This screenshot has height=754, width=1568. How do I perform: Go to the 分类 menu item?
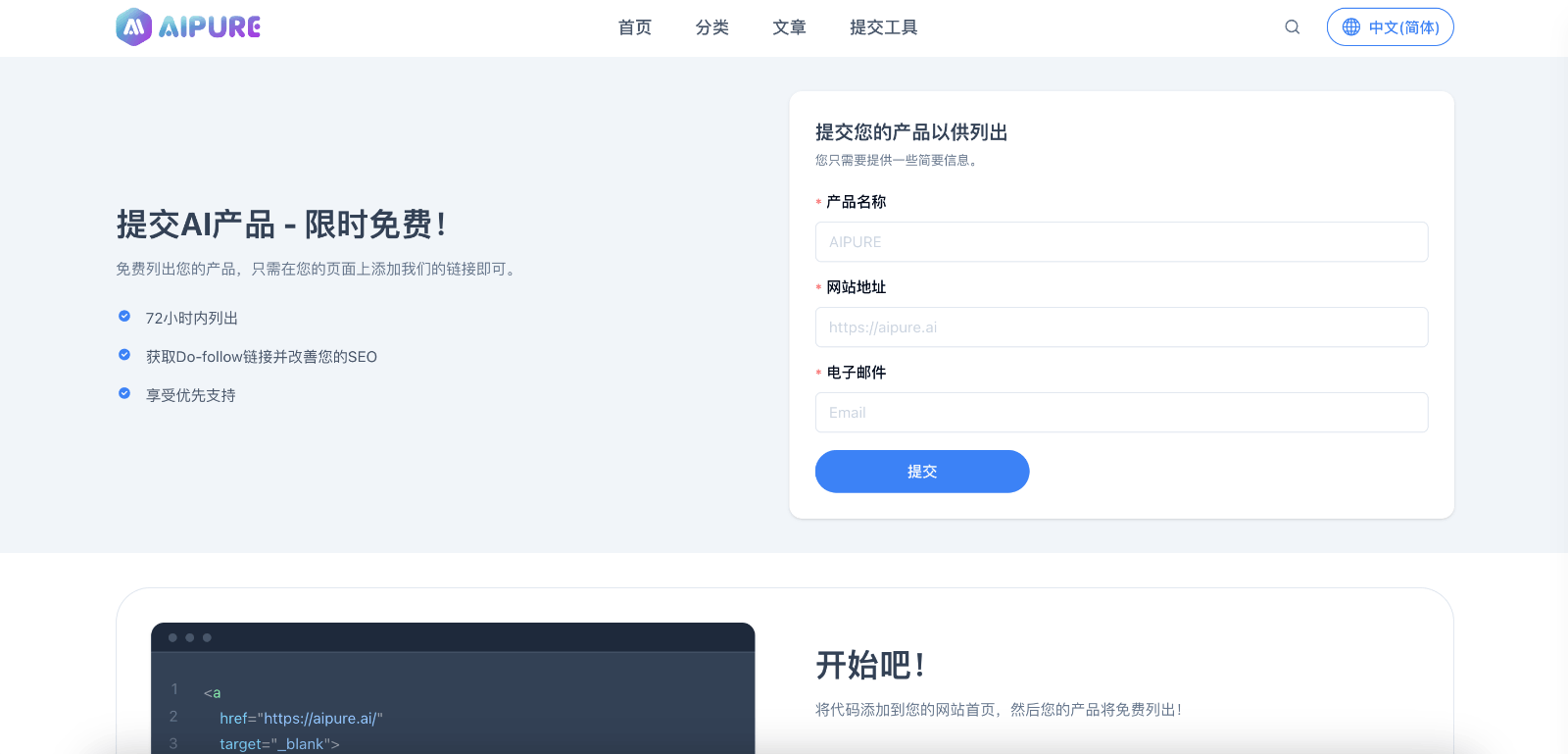(711, 27)
